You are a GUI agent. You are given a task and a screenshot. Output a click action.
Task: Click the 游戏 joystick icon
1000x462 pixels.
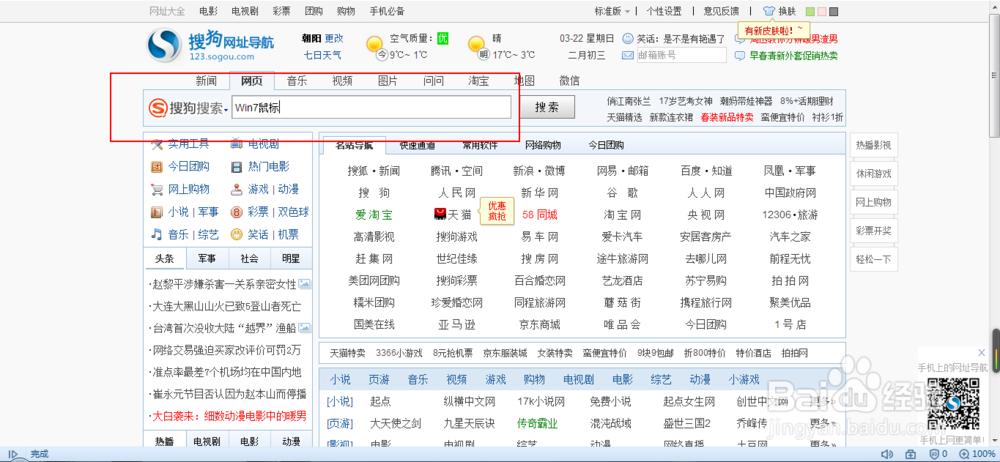pos(237,190)
